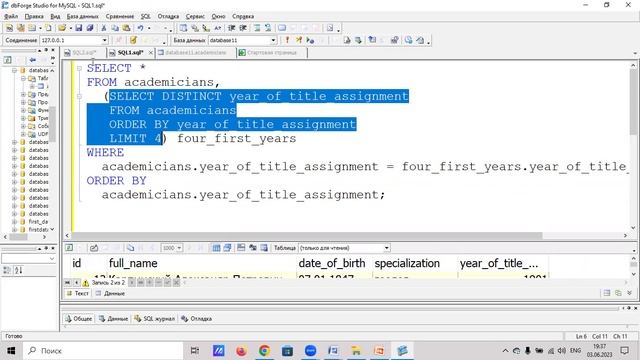Open the Правка menu

click(34, 16)
